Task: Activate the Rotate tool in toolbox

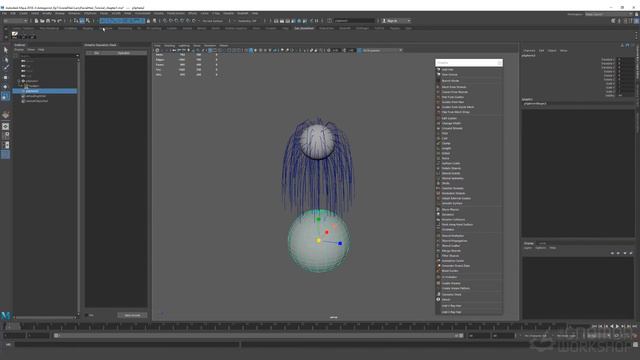Action: [5, 87]
